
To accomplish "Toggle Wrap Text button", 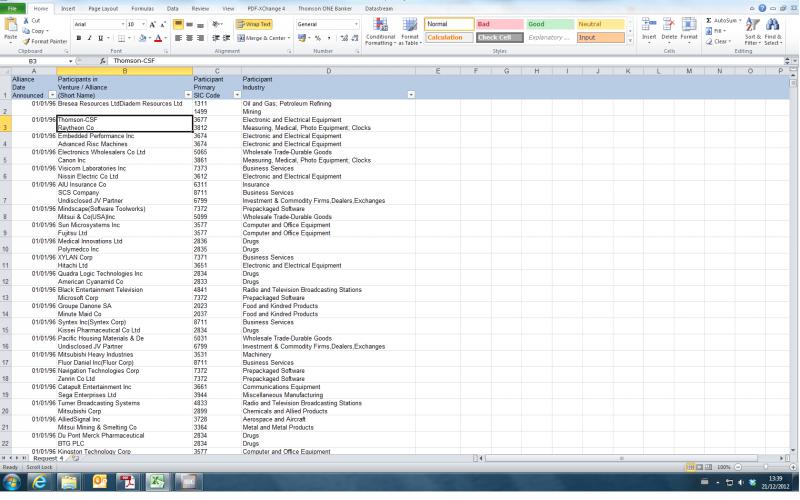I will (254, 24).
